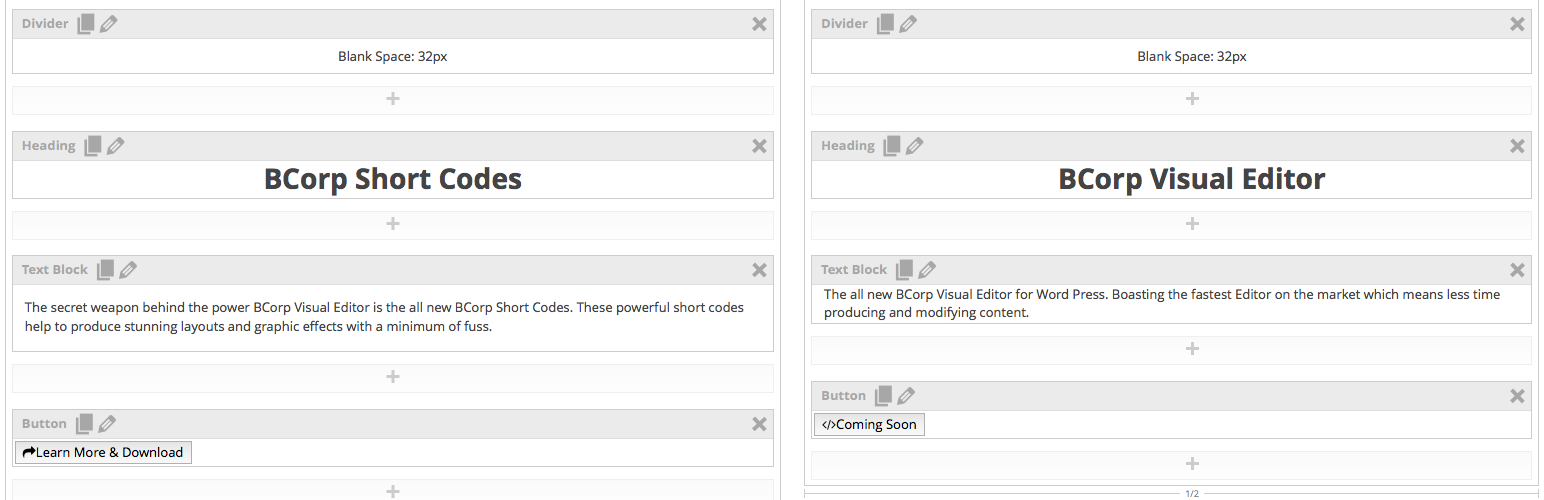Add element below BCorp Visual Editor heading
This screenshot has width=1544, height=500.
click(1191, 224)
